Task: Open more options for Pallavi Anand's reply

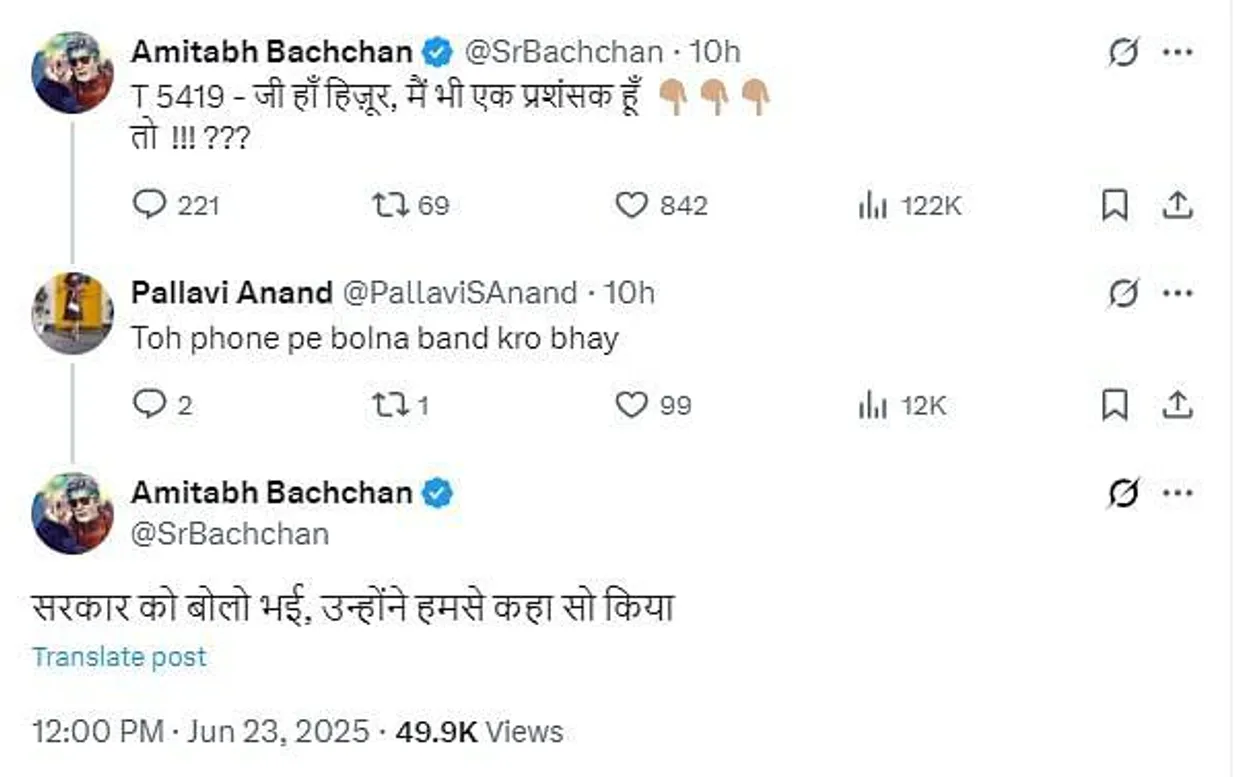Action: pos(1178,293)
